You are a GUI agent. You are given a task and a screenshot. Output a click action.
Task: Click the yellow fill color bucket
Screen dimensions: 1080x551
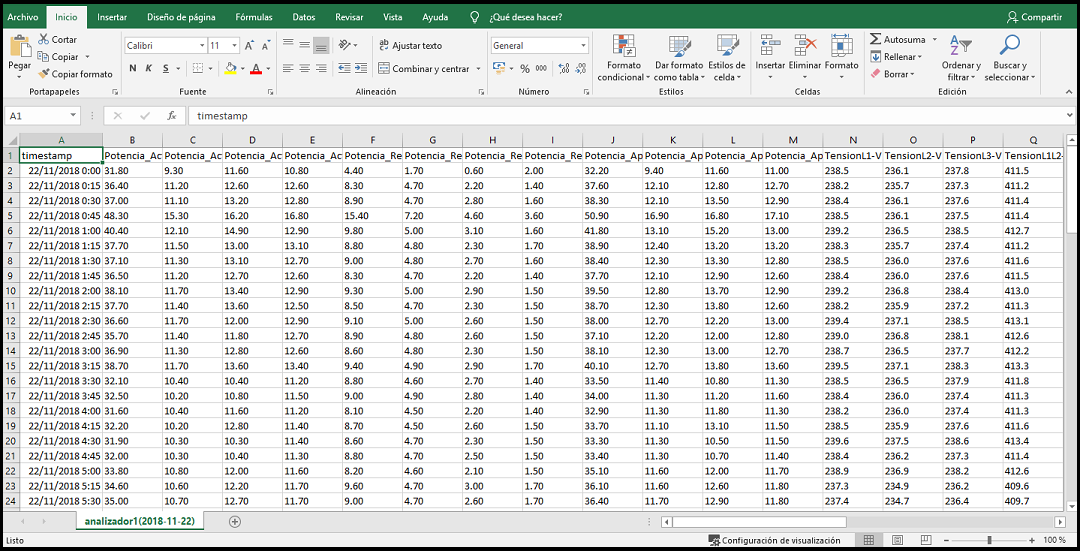(x=229, y=69)
